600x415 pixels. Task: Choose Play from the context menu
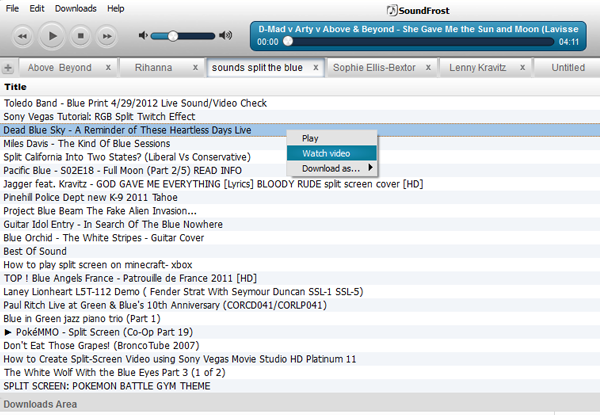332,138
